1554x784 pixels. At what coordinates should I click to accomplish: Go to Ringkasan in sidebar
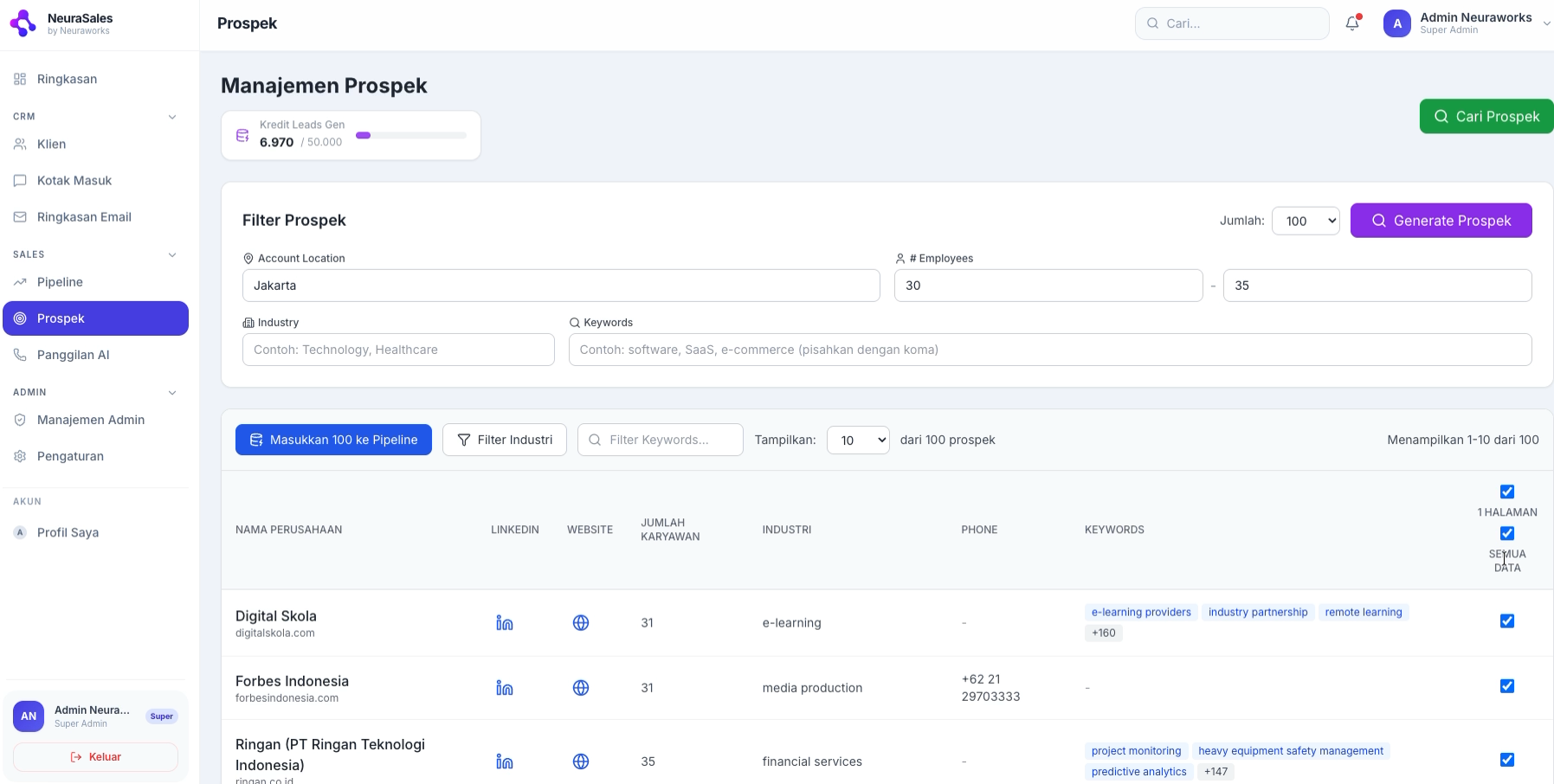[95, 80]
